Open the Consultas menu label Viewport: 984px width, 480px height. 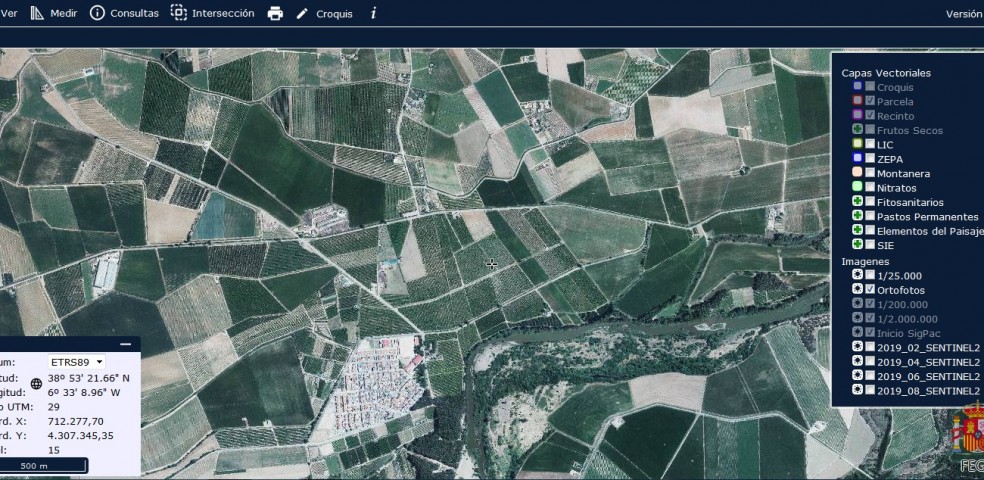point(134,13)
